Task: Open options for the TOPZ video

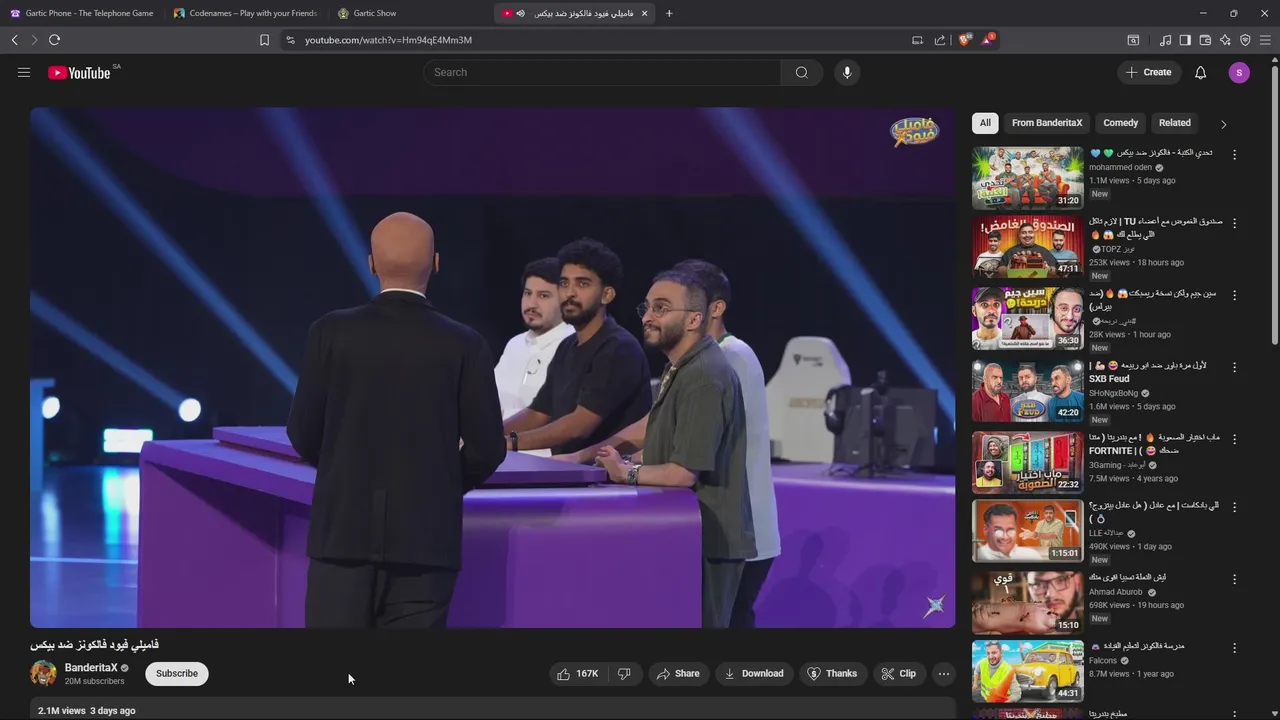Action: (x=1234, y=223)
